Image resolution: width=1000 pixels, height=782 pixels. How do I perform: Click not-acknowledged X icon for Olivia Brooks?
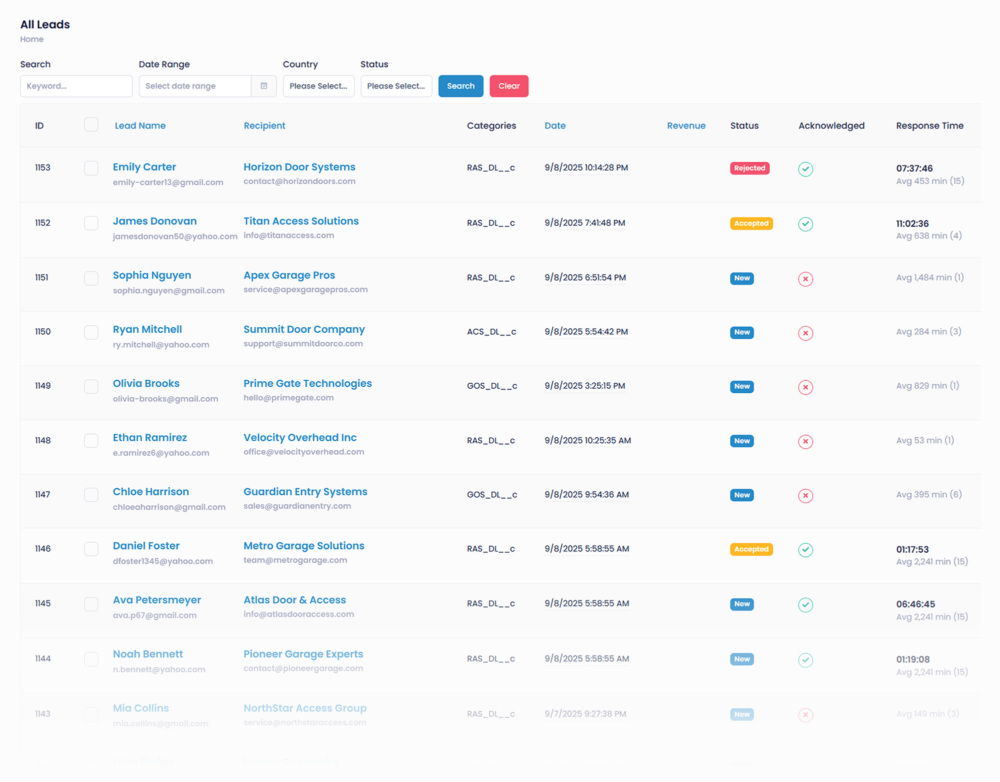[x=805, y=387]
